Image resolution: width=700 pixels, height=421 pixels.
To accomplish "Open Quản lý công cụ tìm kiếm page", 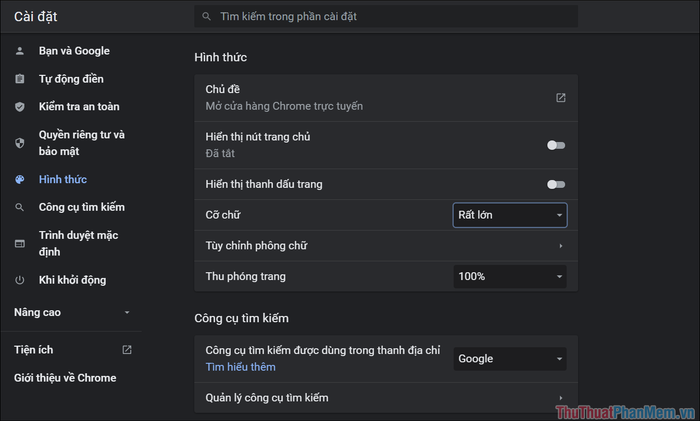I will [x=386, y=398].
